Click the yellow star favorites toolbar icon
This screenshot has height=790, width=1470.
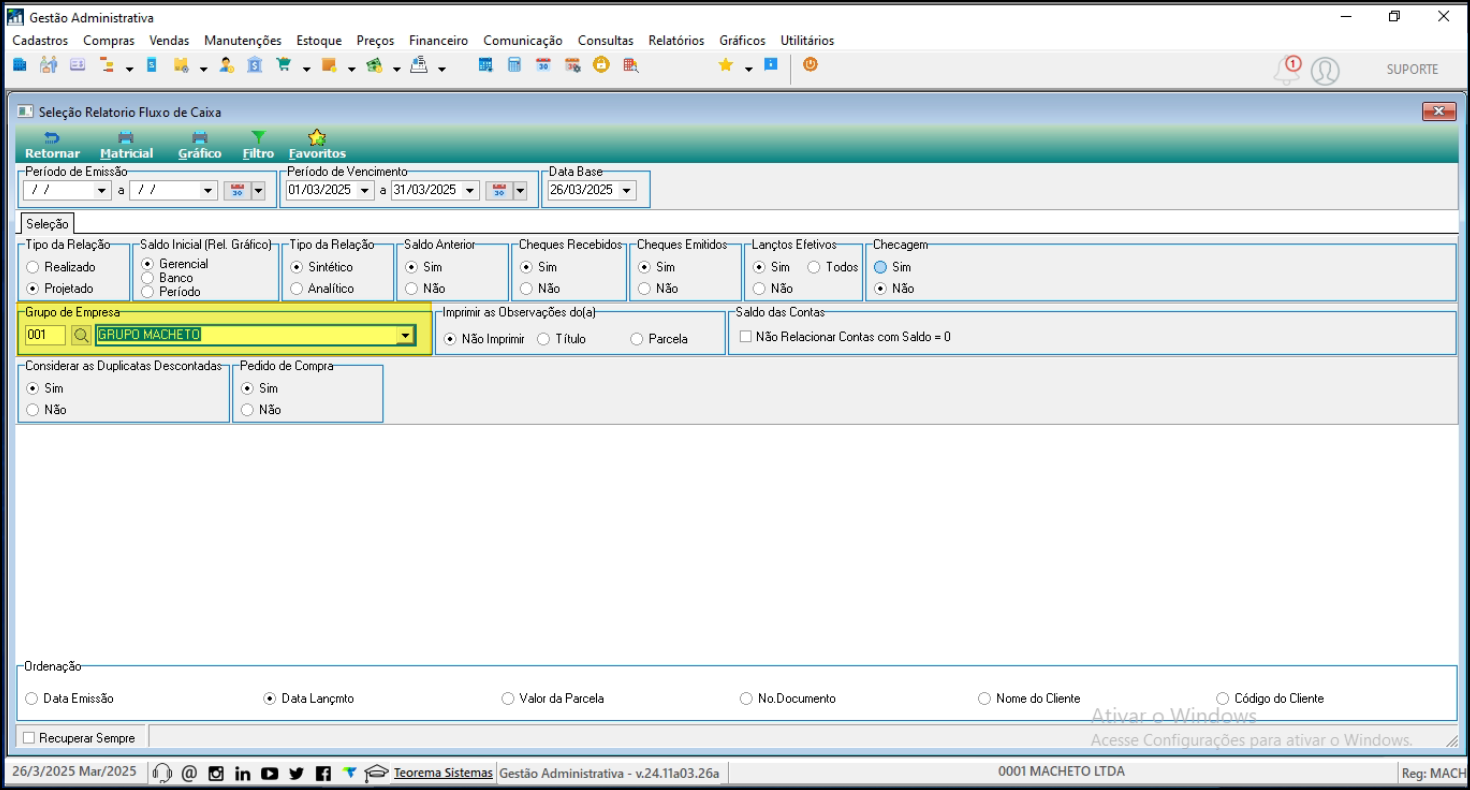[725, 65]
